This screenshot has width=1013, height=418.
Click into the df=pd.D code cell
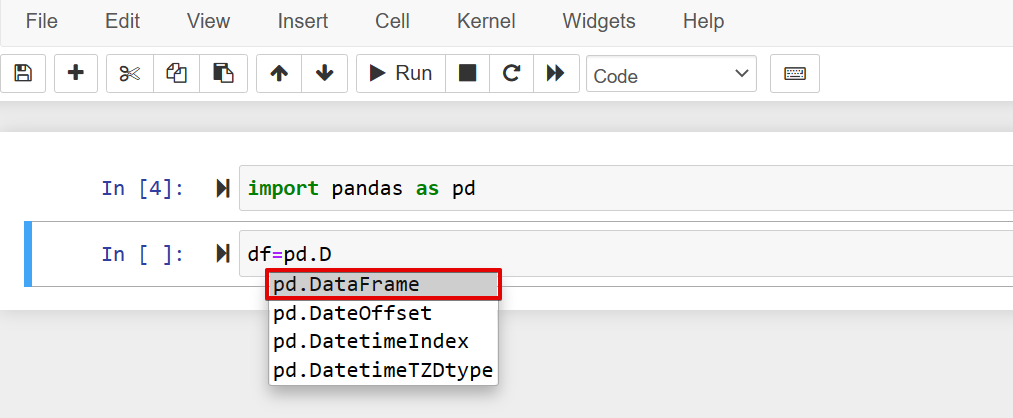pyautogui.click(x=626, y=253)
